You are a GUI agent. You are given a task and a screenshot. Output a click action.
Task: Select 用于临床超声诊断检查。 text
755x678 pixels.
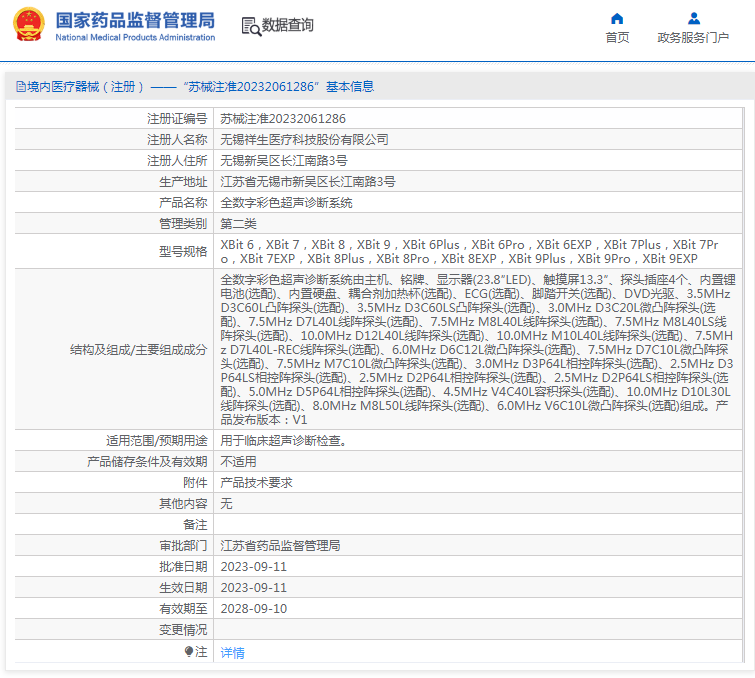(x=284, y=441)
